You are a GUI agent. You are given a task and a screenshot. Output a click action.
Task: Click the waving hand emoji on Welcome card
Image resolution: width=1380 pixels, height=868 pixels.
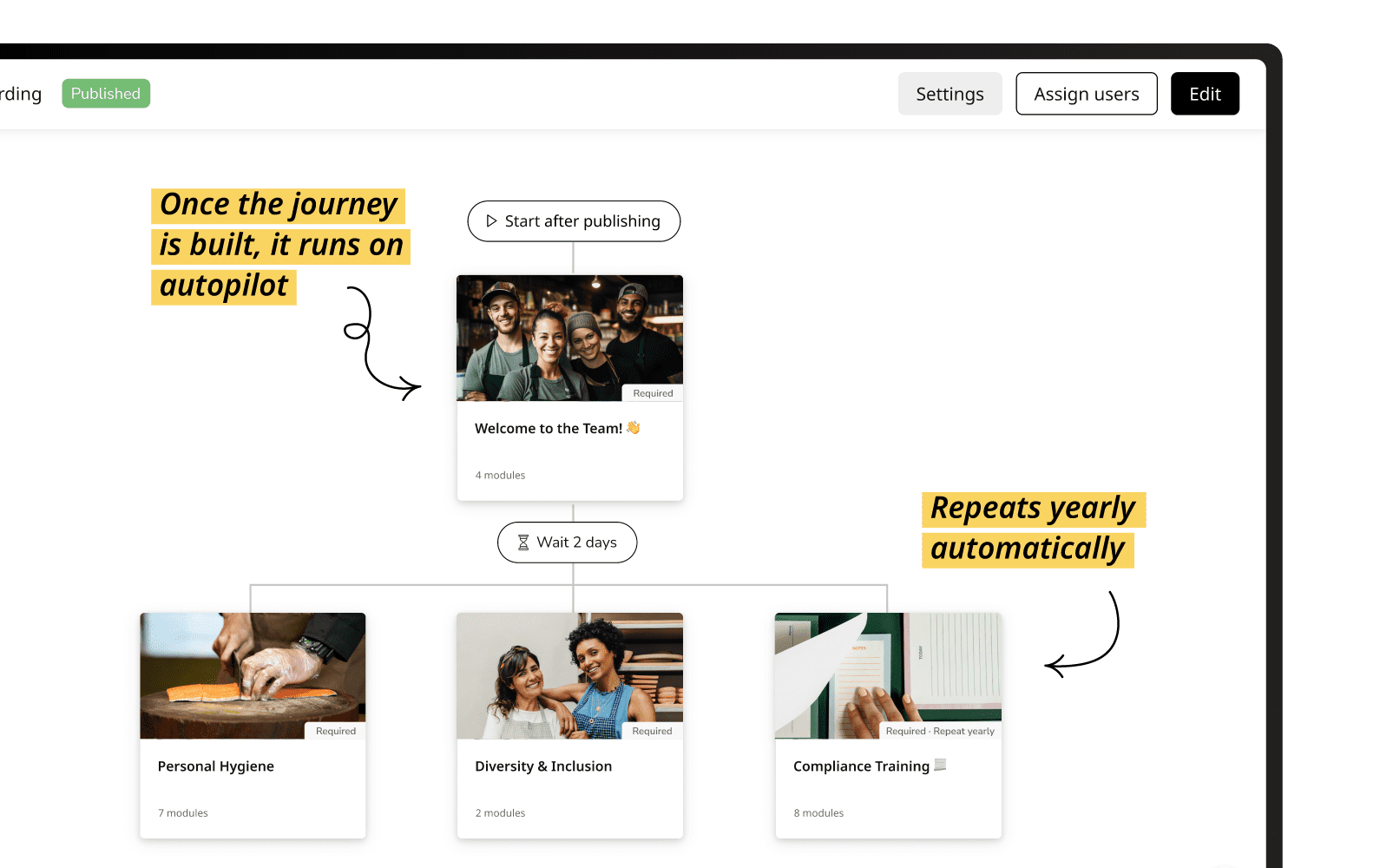pos(633,428)
